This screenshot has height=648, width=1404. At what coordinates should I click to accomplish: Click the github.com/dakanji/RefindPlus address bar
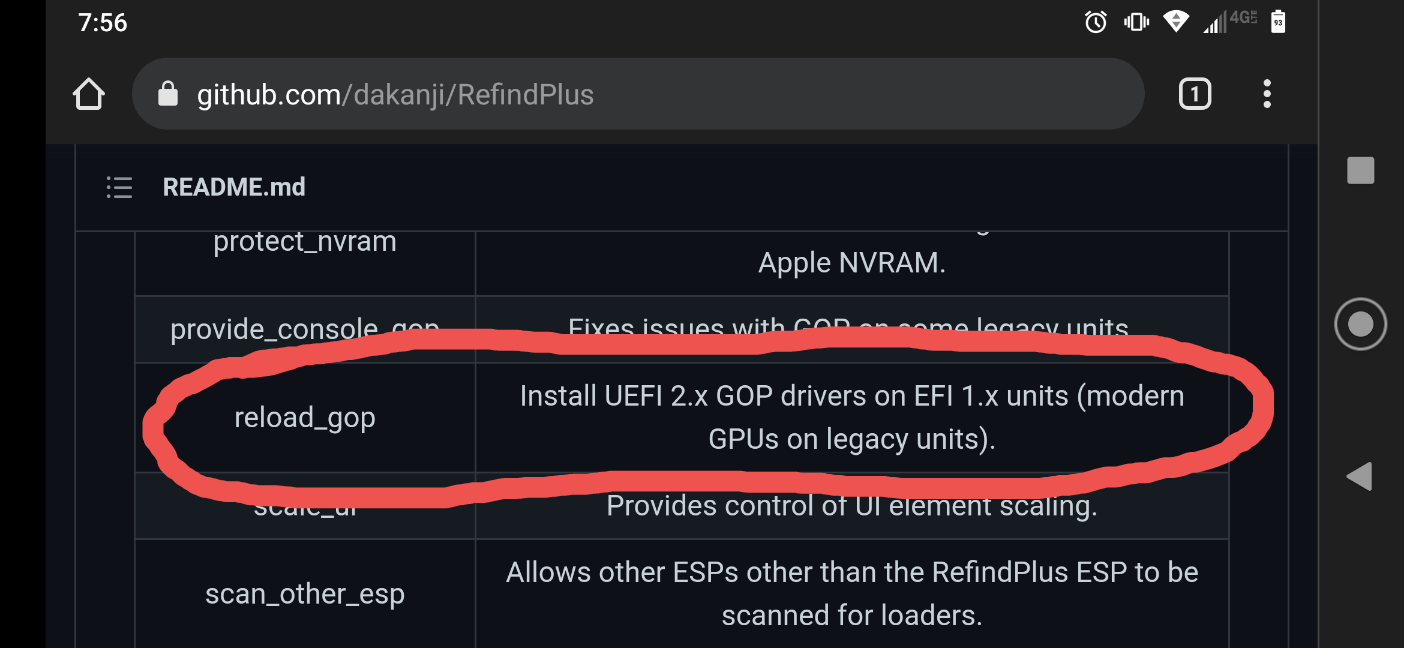tap(638, 94)
